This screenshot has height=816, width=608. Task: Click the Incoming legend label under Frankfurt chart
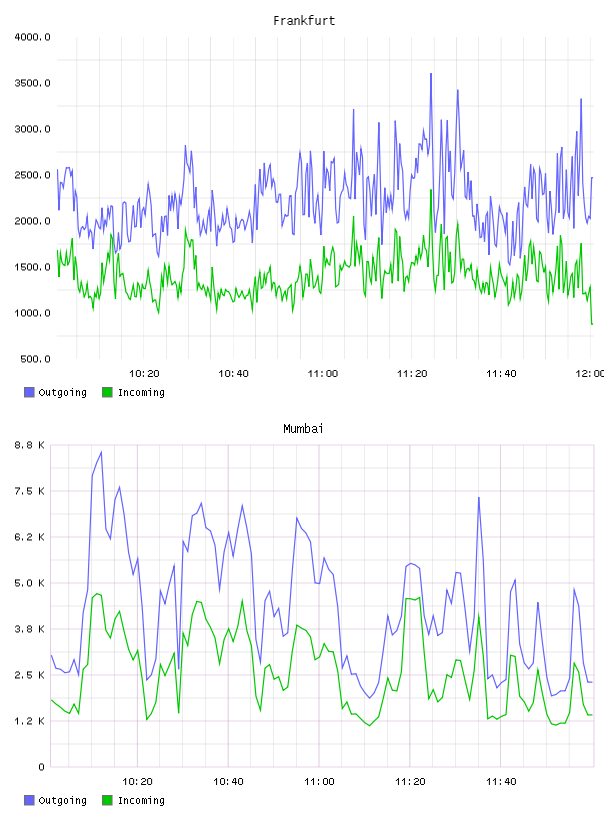click(141, 393)
